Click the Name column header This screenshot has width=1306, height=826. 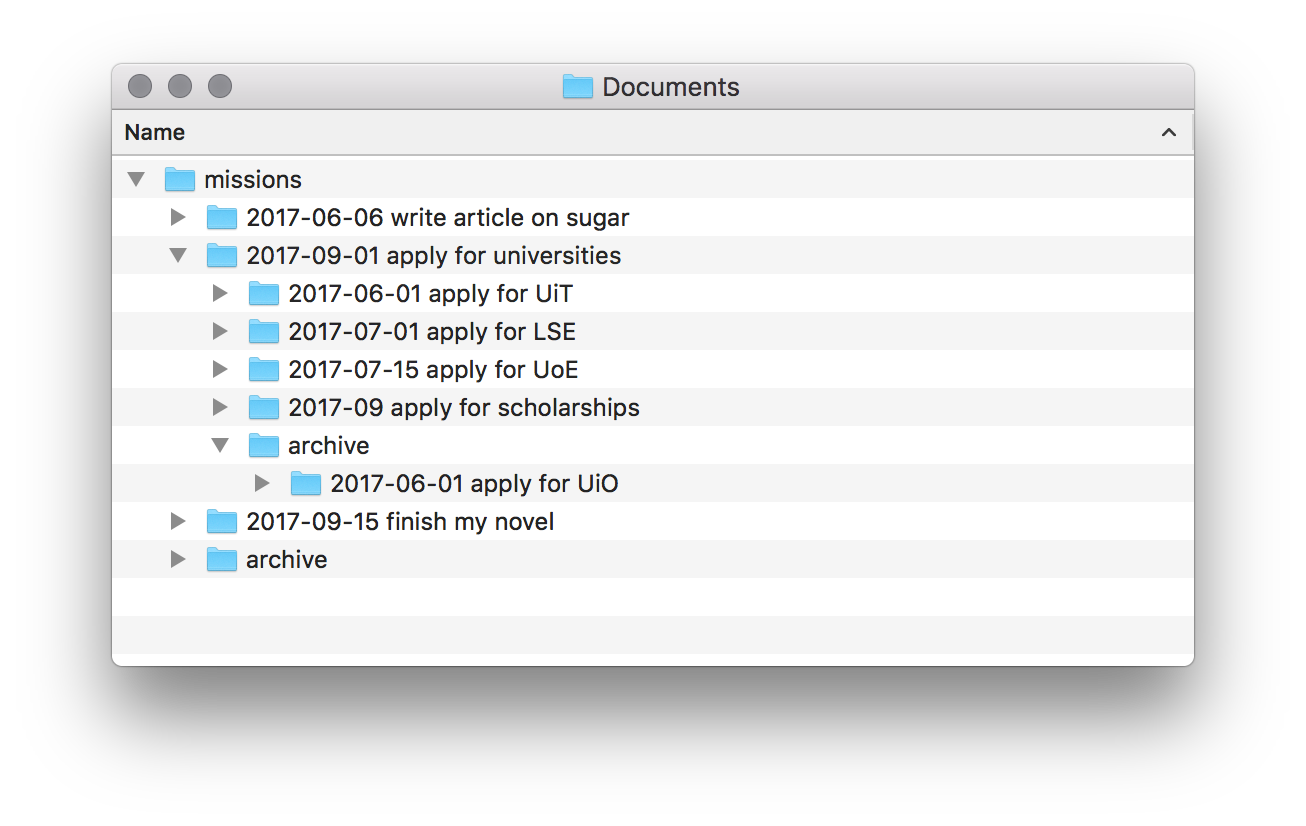point(155,133)
